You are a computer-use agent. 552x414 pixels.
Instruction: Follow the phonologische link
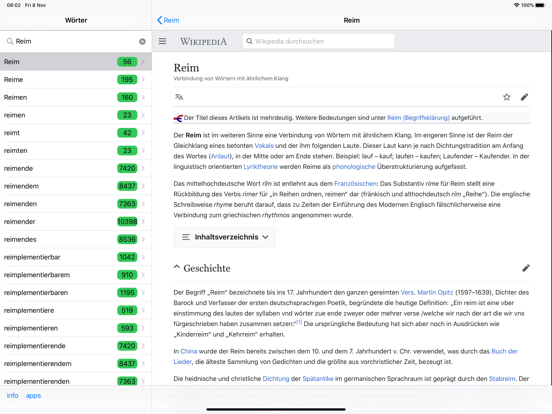(354, 167)
